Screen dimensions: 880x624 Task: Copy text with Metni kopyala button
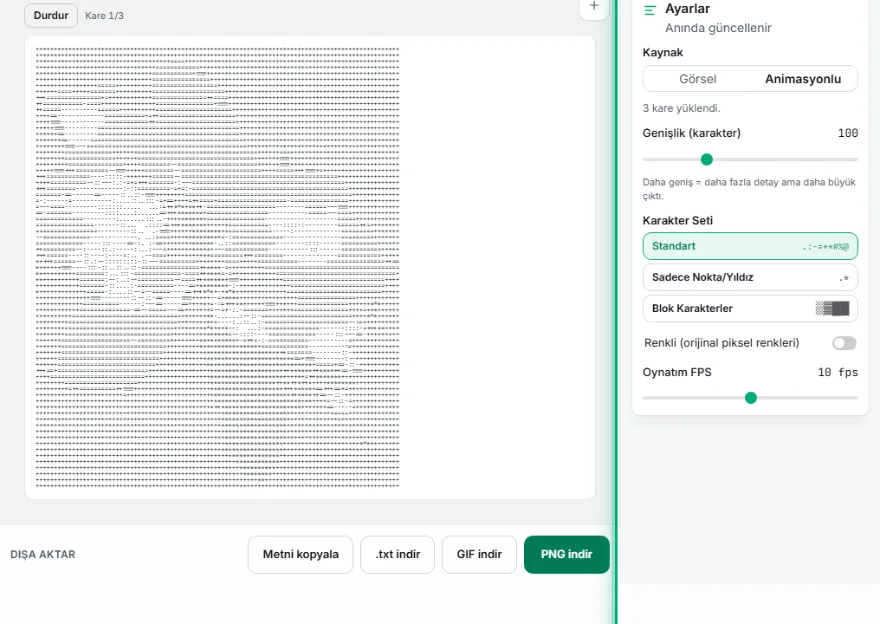(x=300, y=554)
